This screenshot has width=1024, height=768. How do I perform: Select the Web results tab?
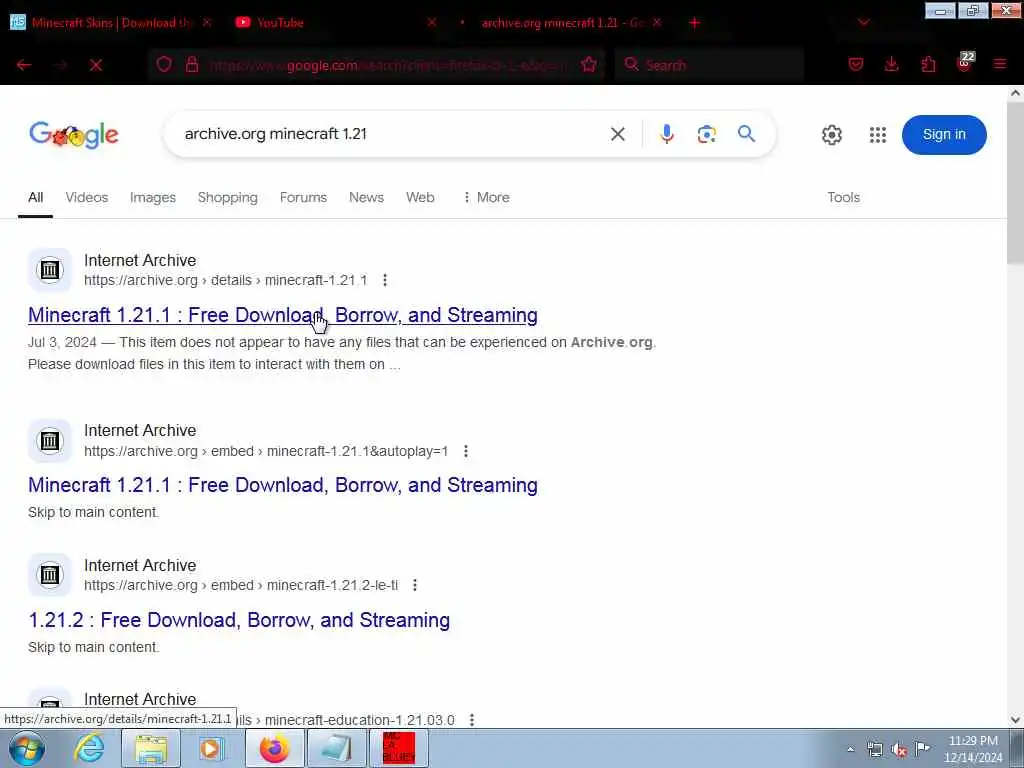pos(420,197)
